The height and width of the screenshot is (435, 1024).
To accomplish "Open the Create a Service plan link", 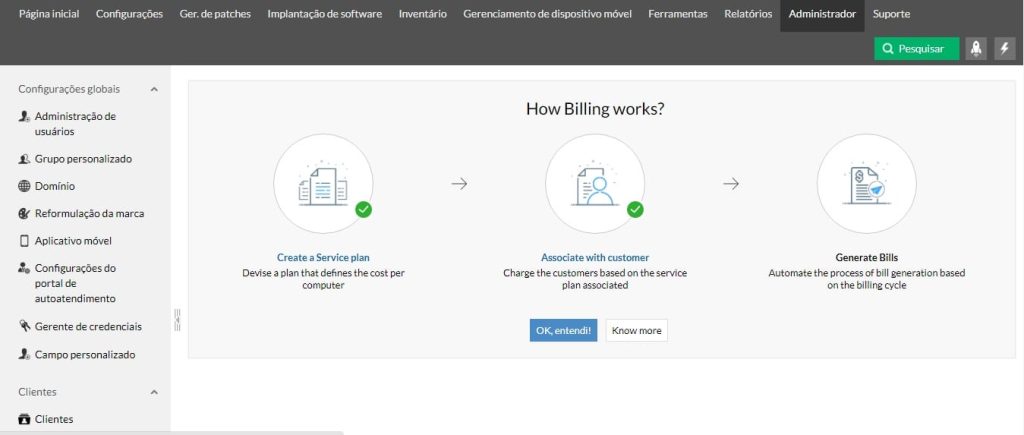I will 323,257.
